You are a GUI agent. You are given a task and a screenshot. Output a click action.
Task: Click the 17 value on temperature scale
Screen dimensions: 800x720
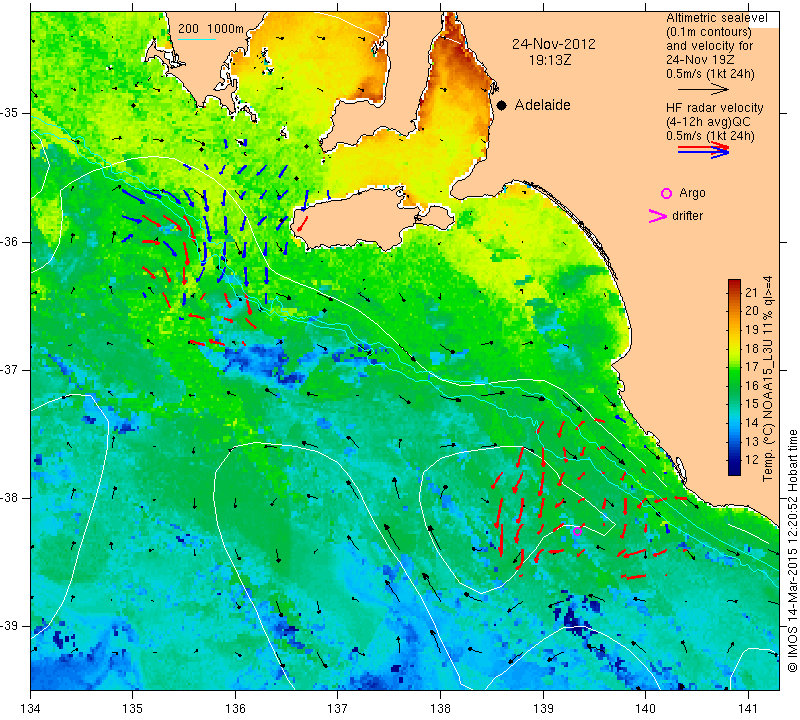(x=752, y=367)
